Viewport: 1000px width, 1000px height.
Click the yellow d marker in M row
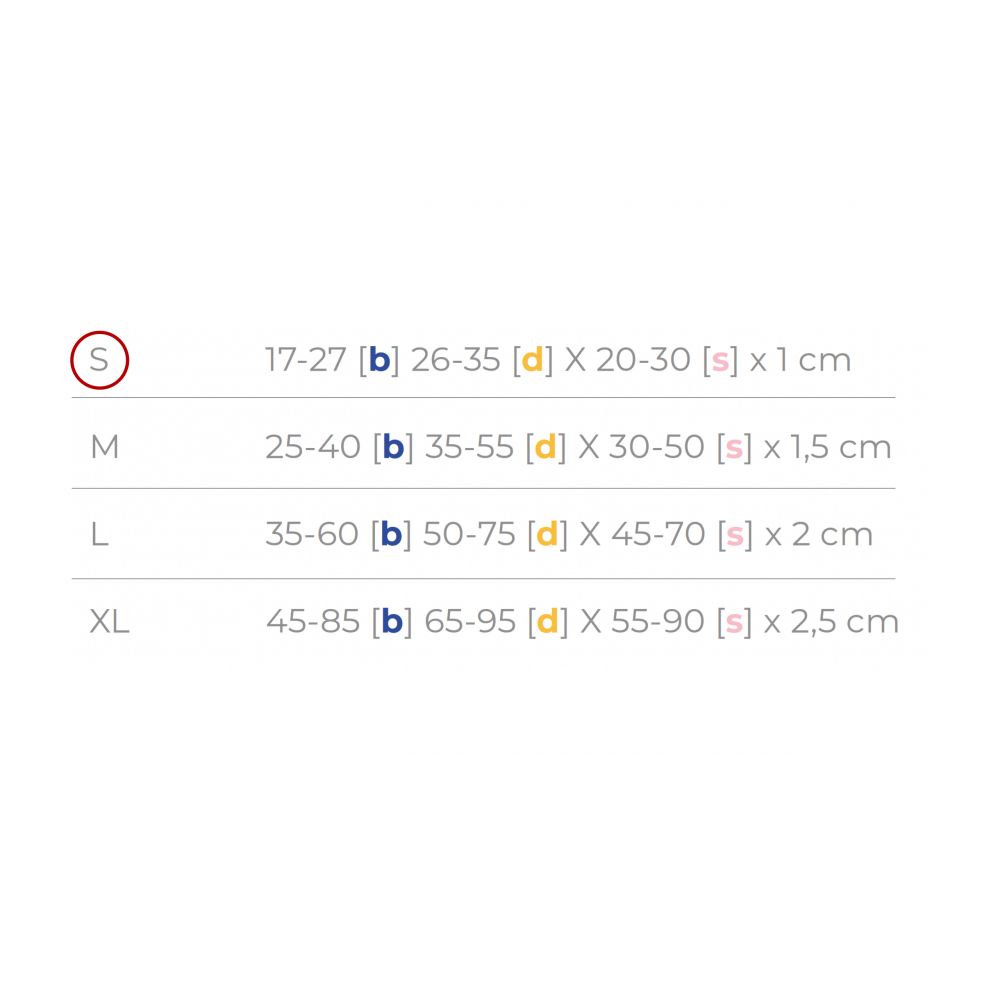(x=545, y=446)
